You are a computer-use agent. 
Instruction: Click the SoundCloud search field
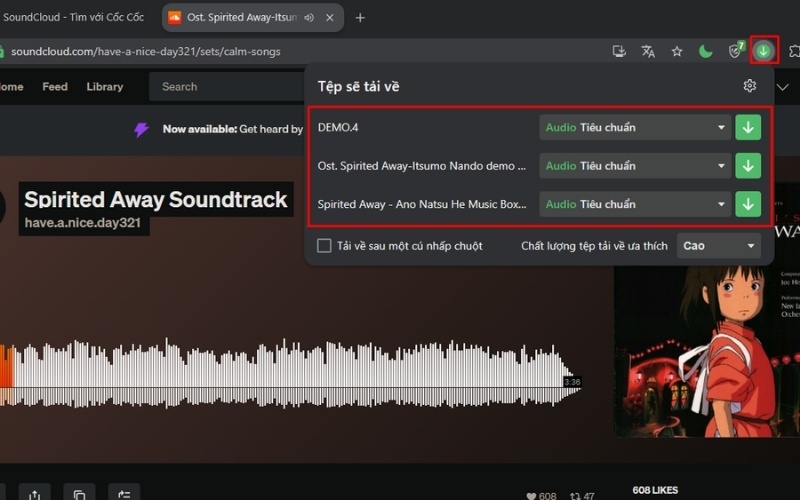coord(225,87)
